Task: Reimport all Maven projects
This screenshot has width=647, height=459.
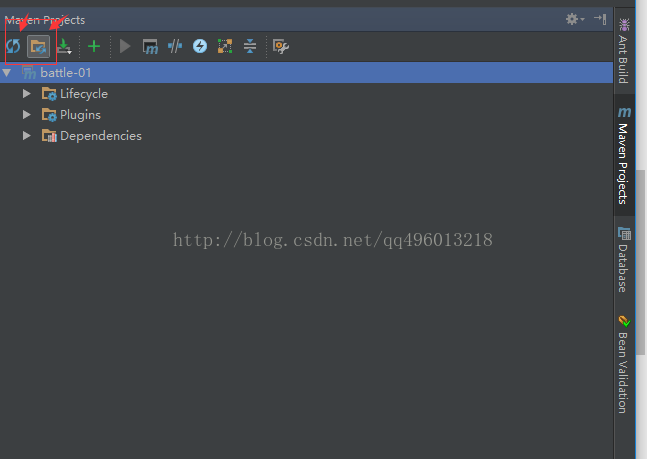Action: click(13, 46)
